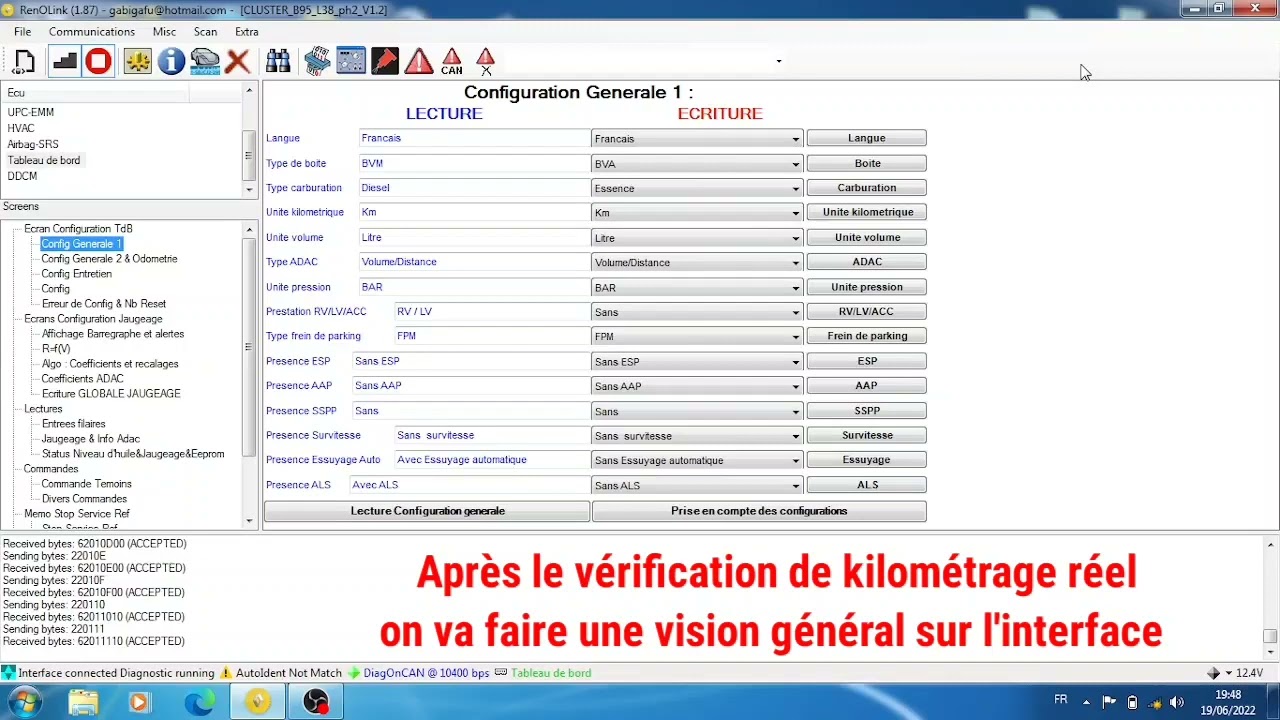Open the Windows Start menu

(23, 703)
